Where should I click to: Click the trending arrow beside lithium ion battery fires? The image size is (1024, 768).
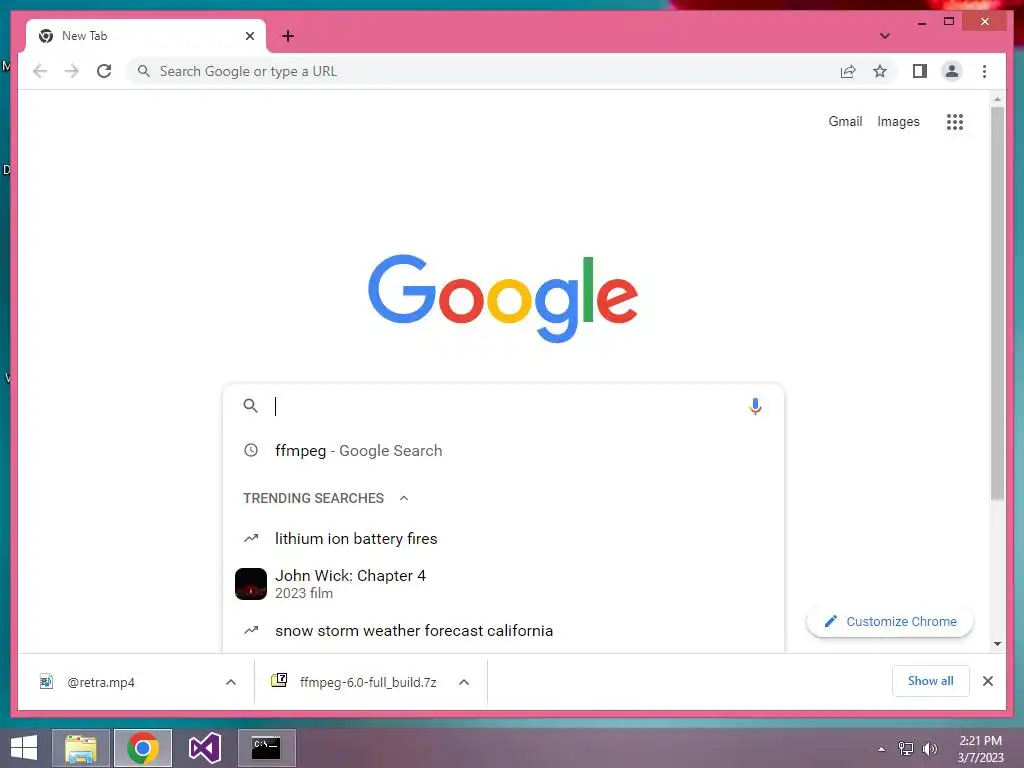click(251, 538)
